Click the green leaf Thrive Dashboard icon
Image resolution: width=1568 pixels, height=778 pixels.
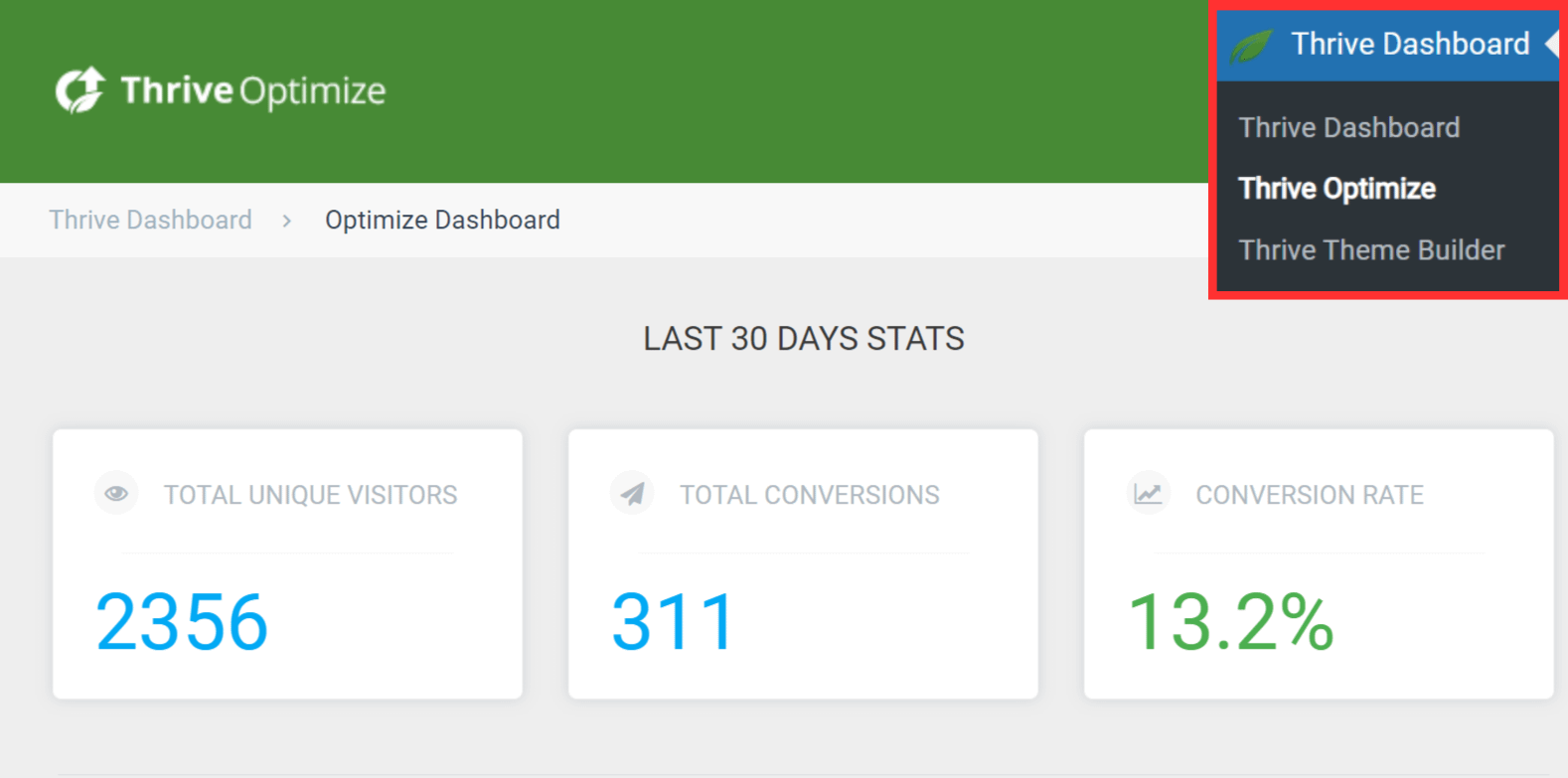(x=1252, y=46)
